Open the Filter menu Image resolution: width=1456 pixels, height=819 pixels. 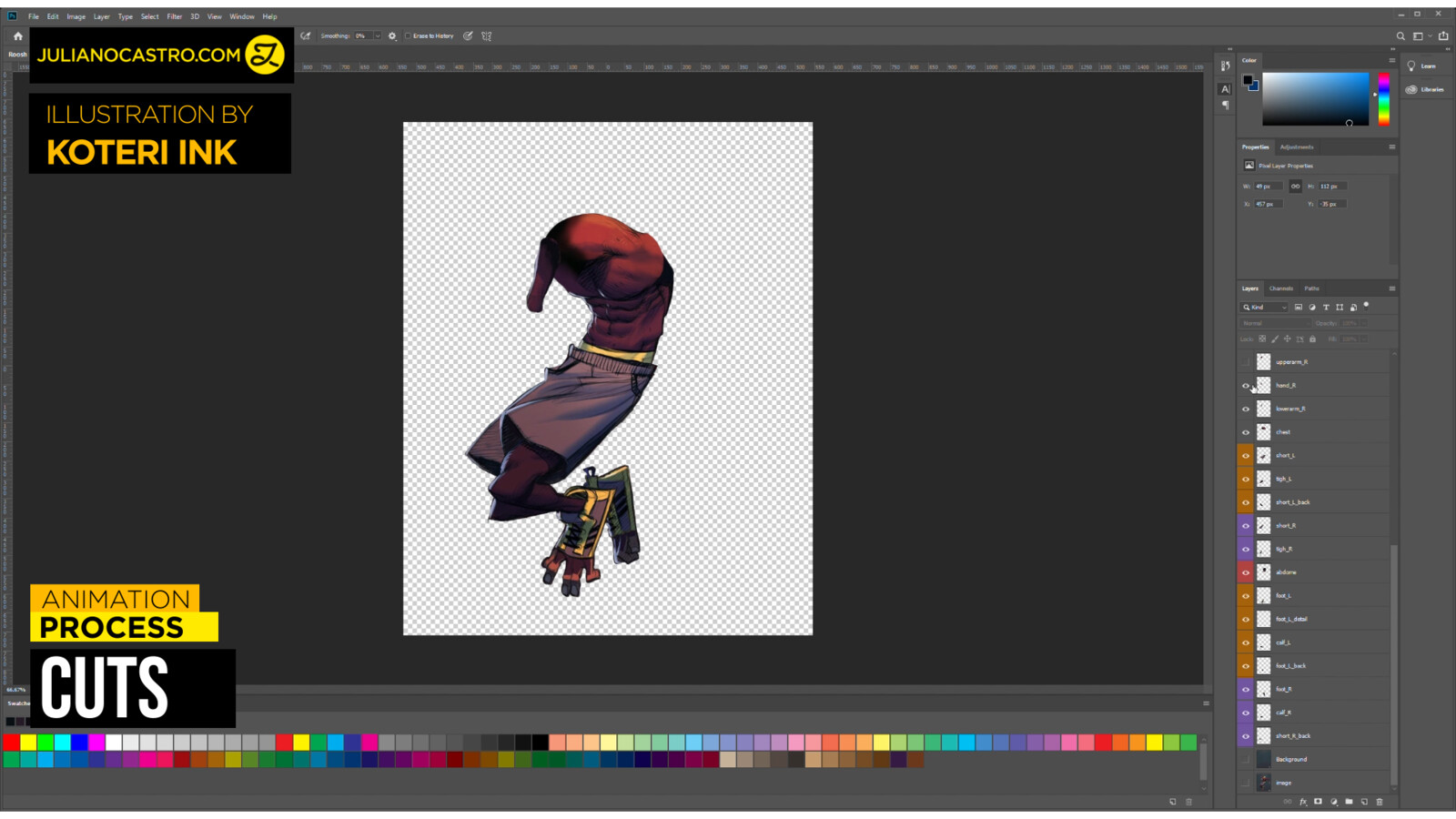[x=174, y=16]
